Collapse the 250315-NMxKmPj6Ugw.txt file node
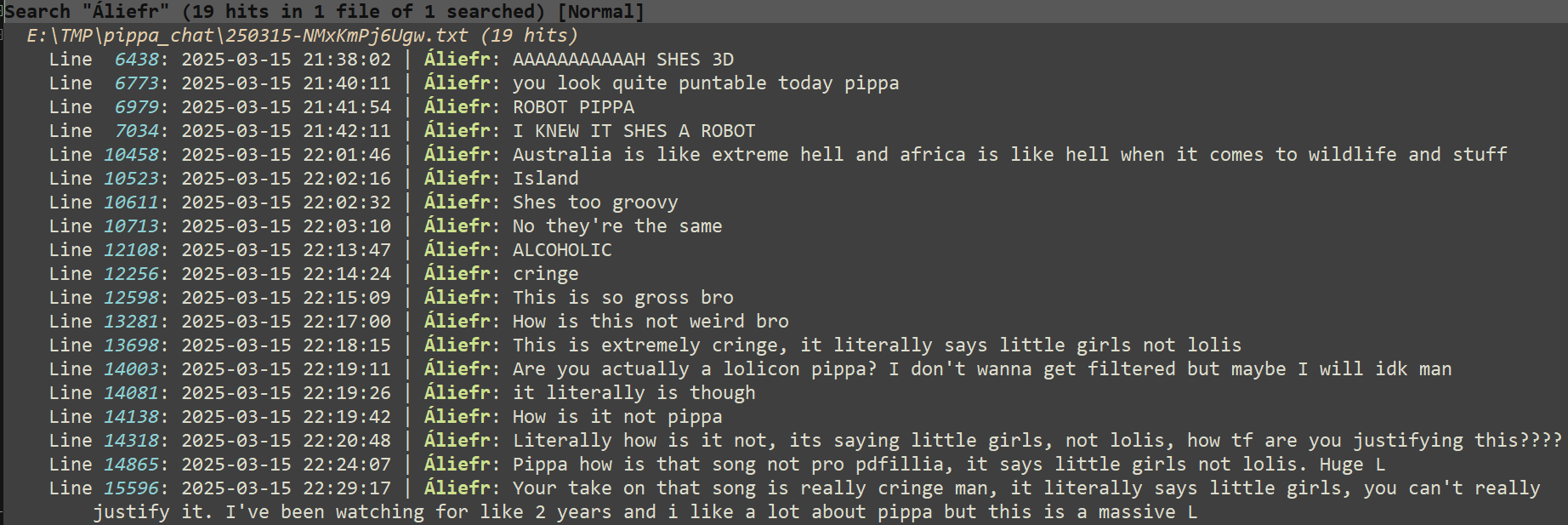 (302, 36)
